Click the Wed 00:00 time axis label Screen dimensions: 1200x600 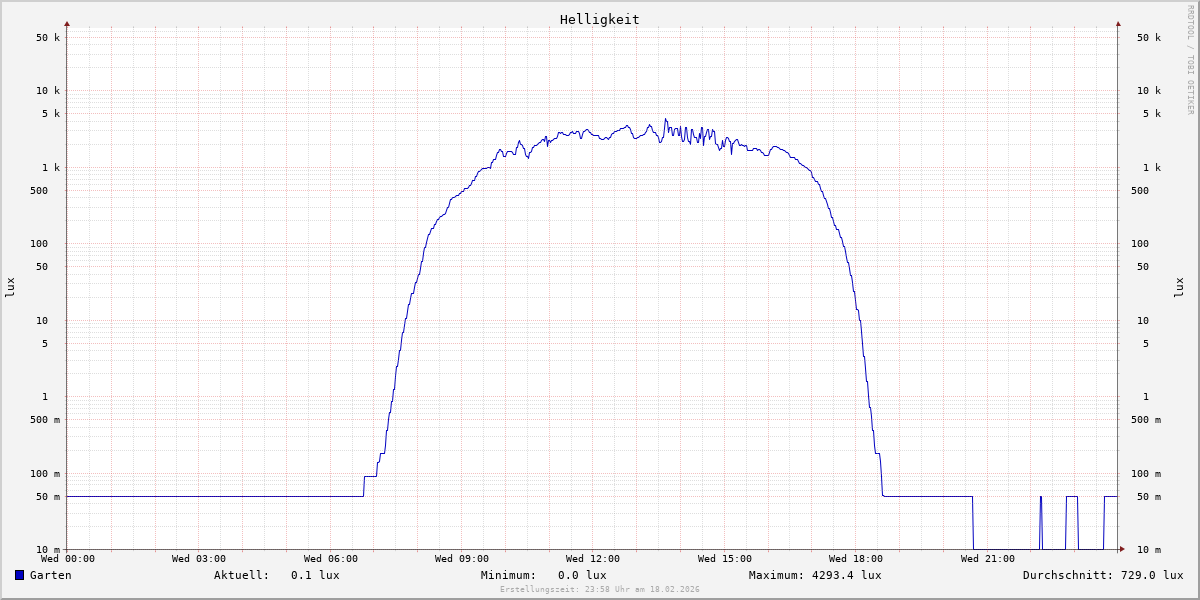click(68, 559)
